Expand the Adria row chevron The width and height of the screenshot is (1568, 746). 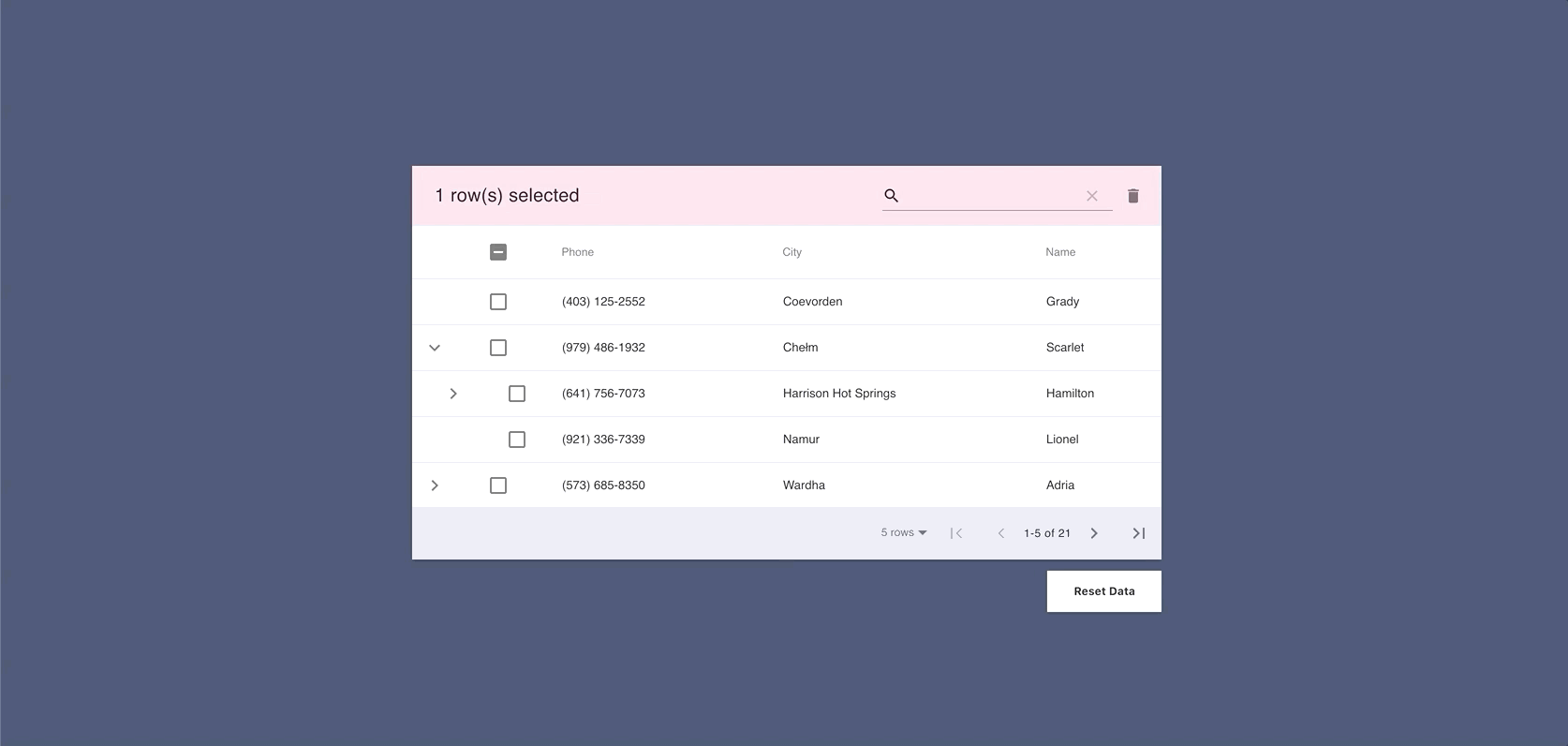pos(435,485)
